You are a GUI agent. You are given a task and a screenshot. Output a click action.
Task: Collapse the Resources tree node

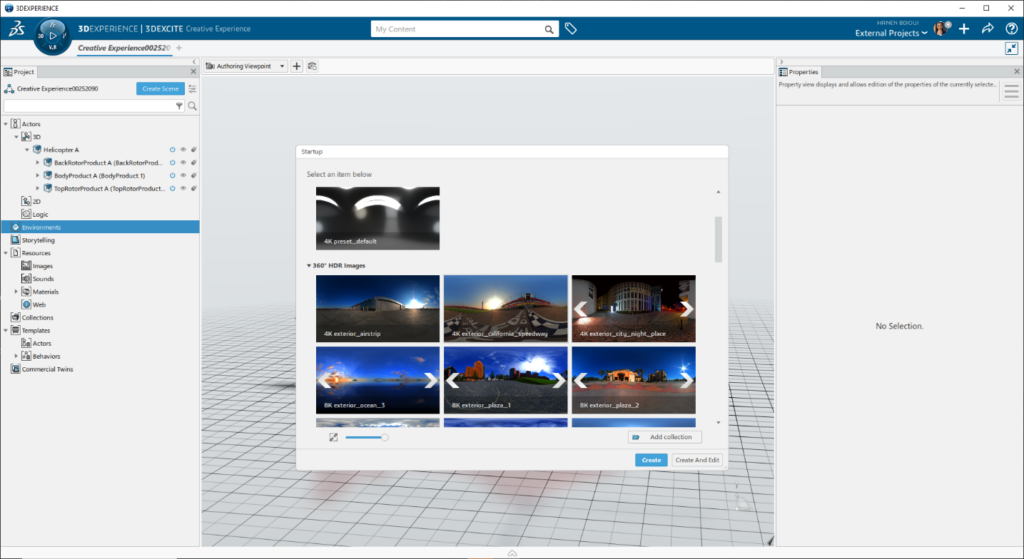[6, 253]
